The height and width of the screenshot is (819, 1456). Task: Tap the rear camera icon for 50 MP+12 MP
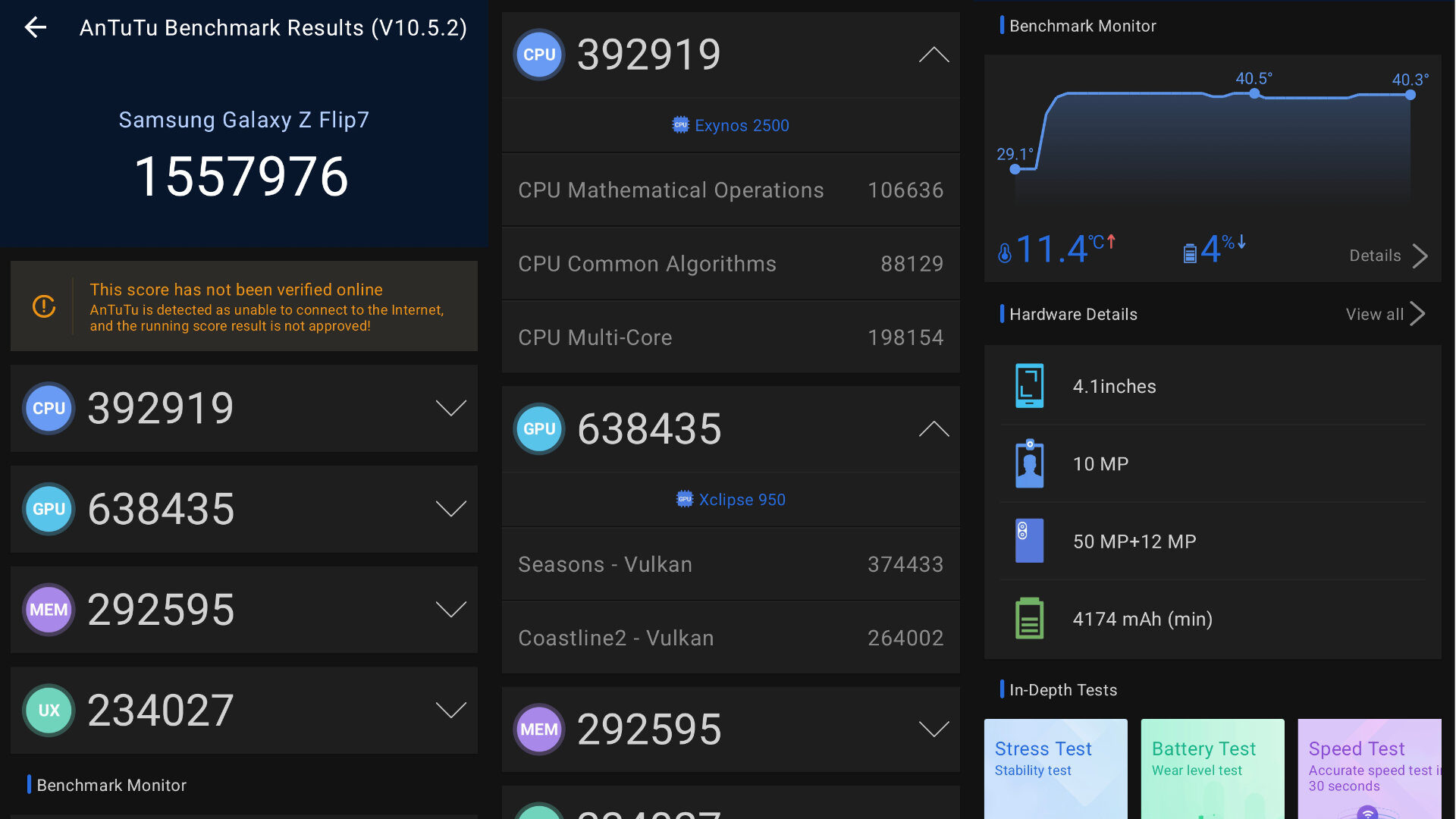pyautogui.click(x=1030, y=541)
